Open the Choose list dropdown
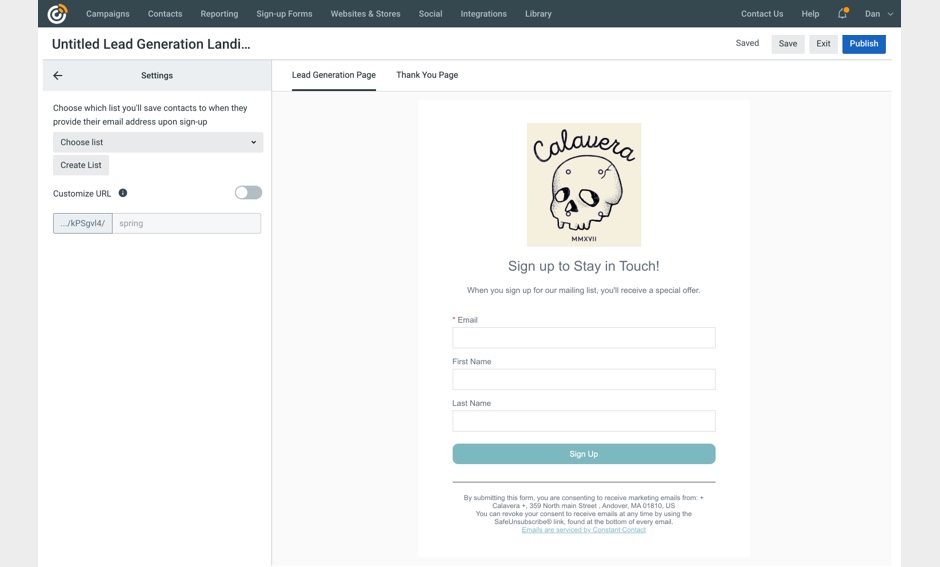The height and width of the screenshot is (567, 940). (158, 142)
